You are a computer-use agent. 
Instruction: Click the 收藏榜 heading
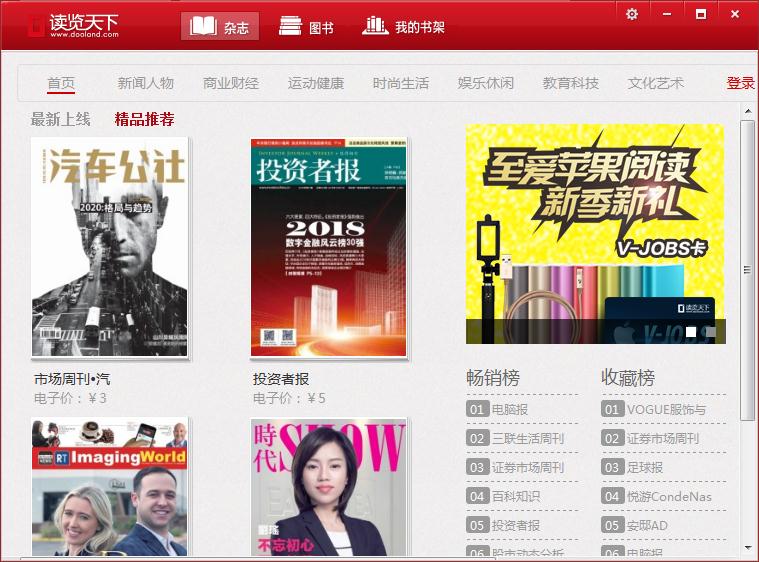[x=628, y=378]
